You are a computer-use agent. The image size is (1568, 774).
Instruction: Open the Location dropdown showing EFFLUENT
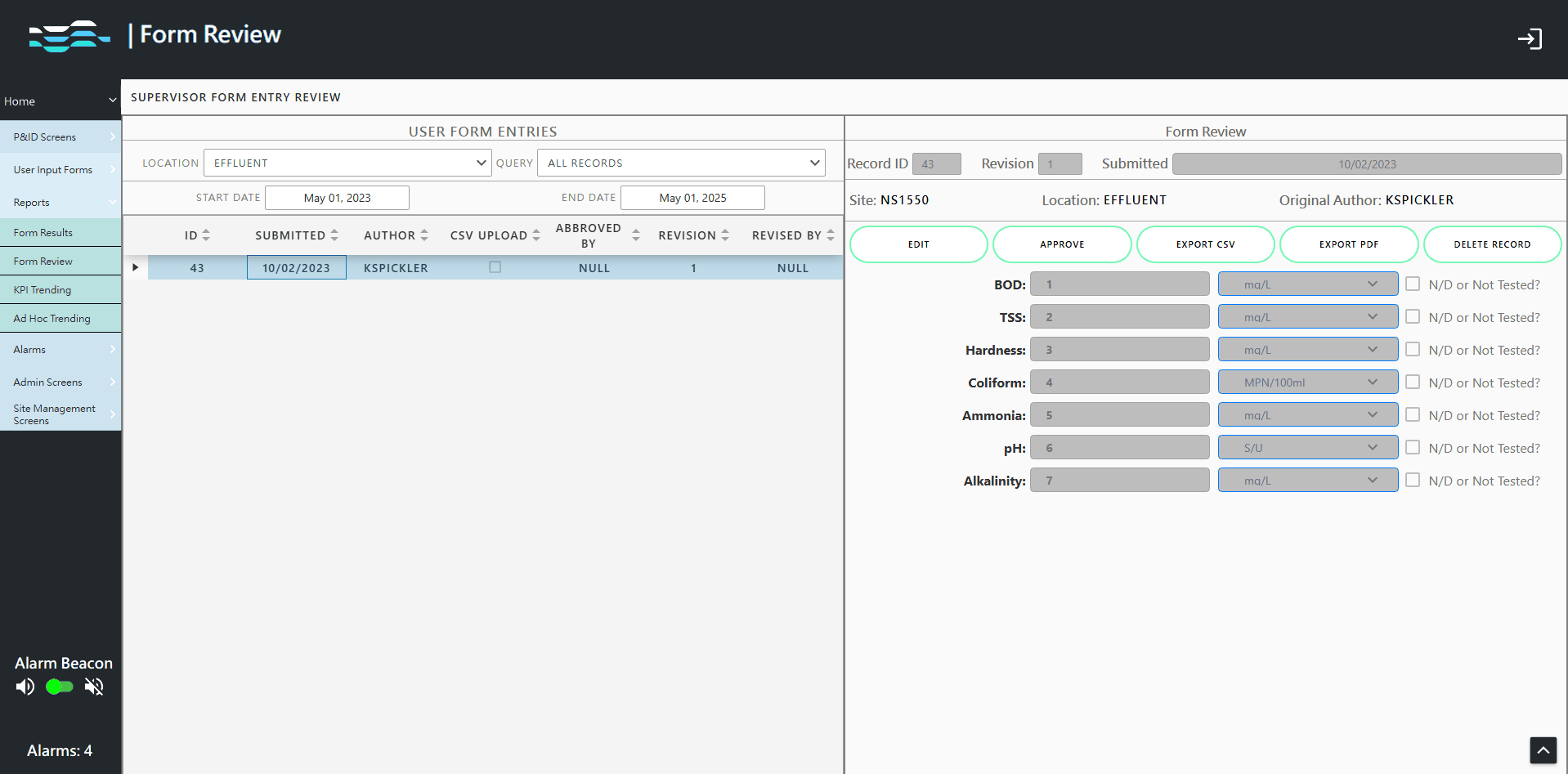coord(347,163)
